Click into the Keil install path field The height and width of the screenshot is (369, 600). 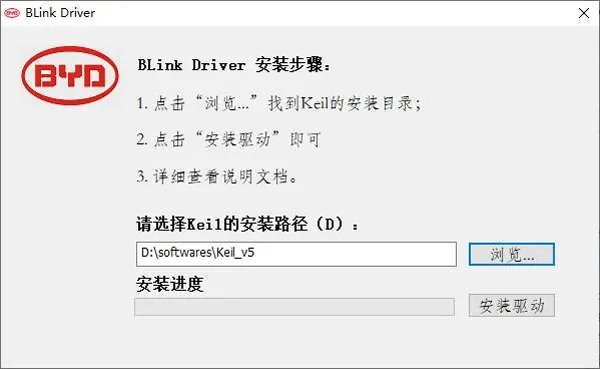(296, 254)
